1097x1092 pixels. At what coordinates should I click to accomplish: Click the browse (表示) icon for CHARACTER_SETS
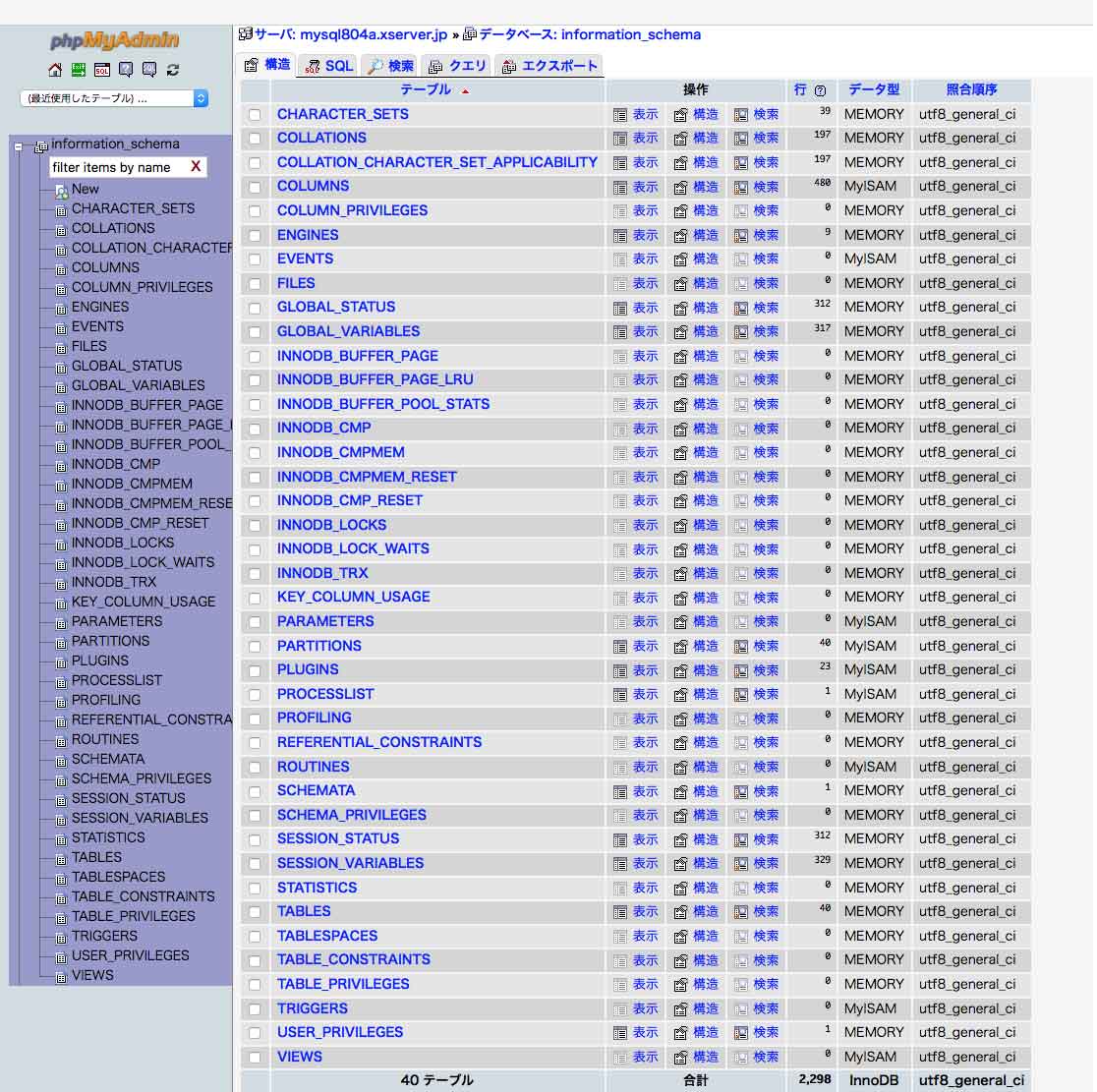620,115
